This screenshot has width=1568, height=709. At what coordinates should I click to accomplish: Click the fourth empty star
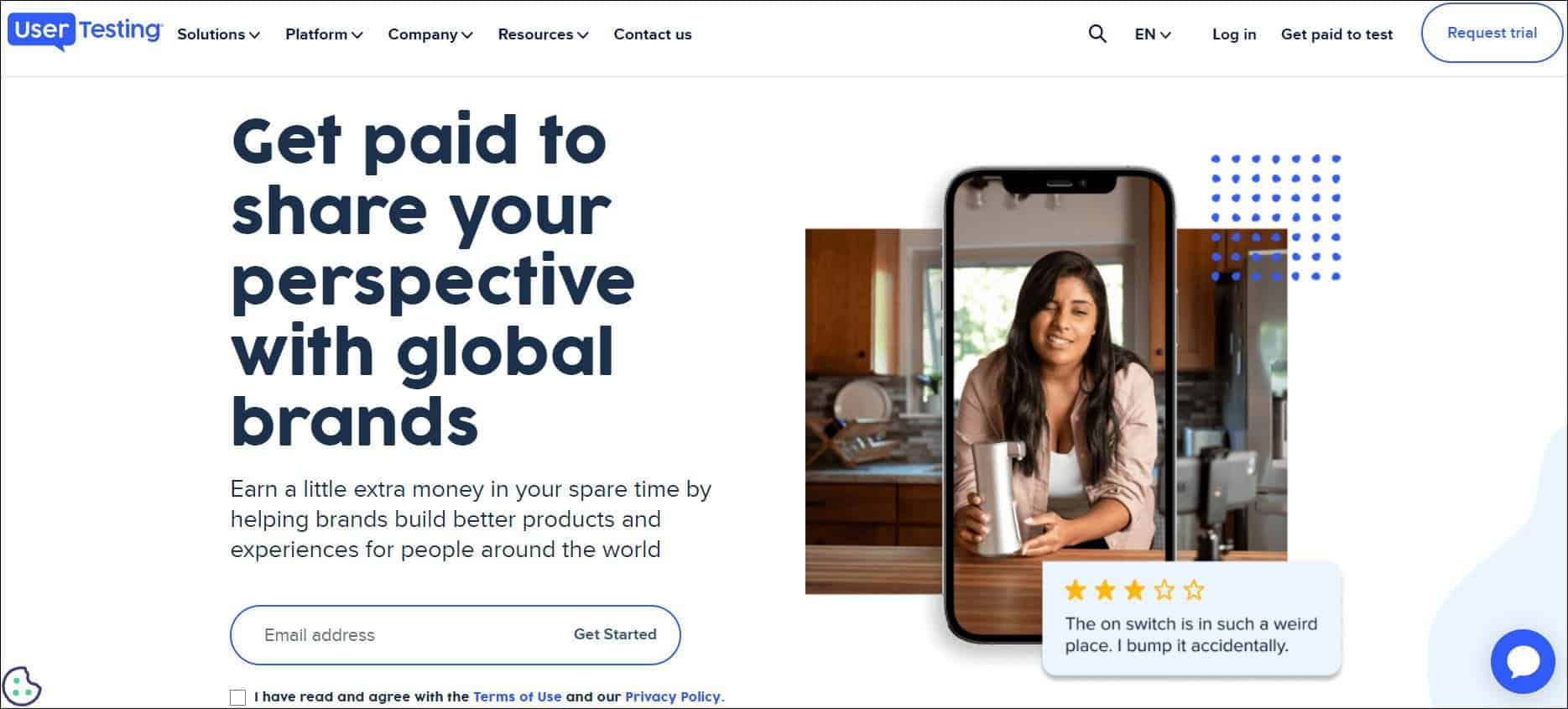(x=1164, y=591)
